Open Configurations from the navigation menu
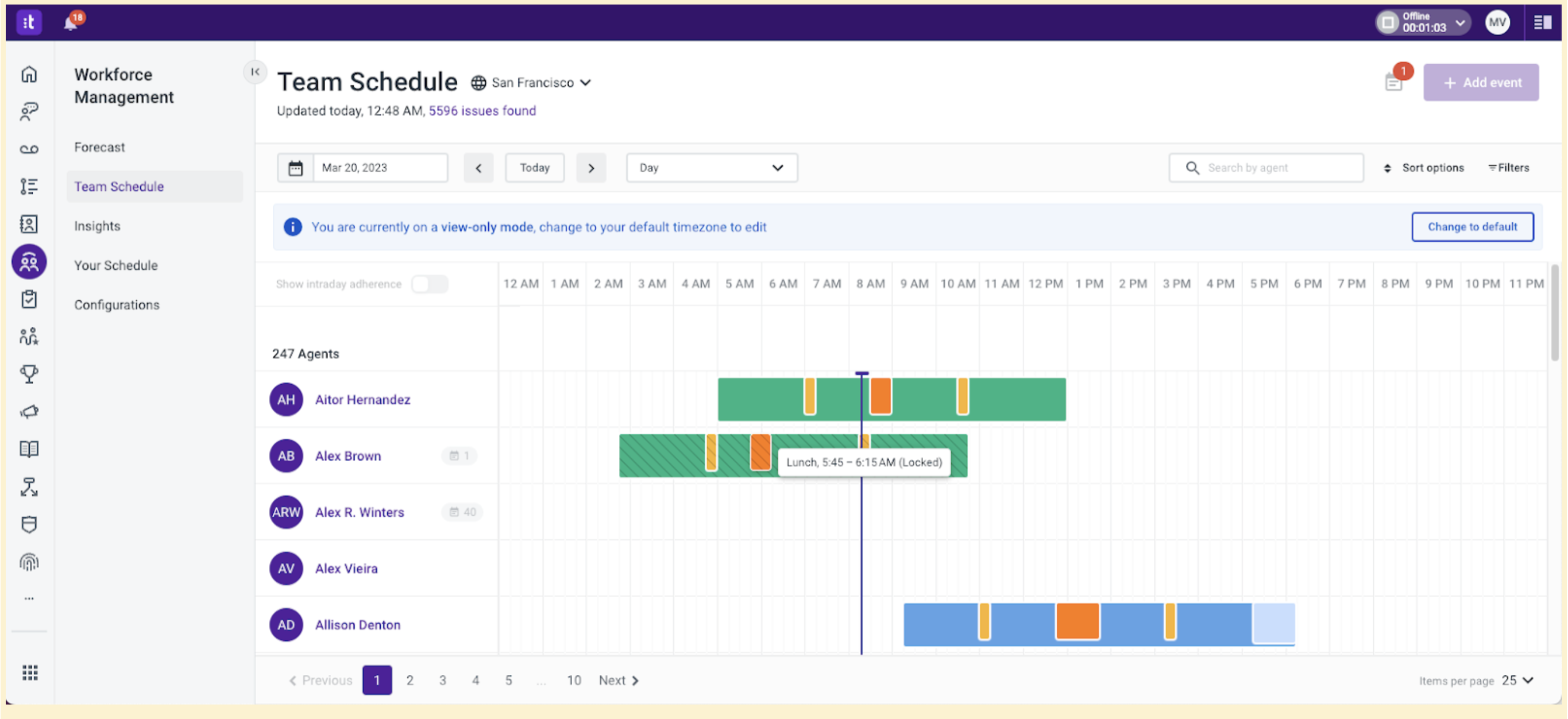 [117, 304]
